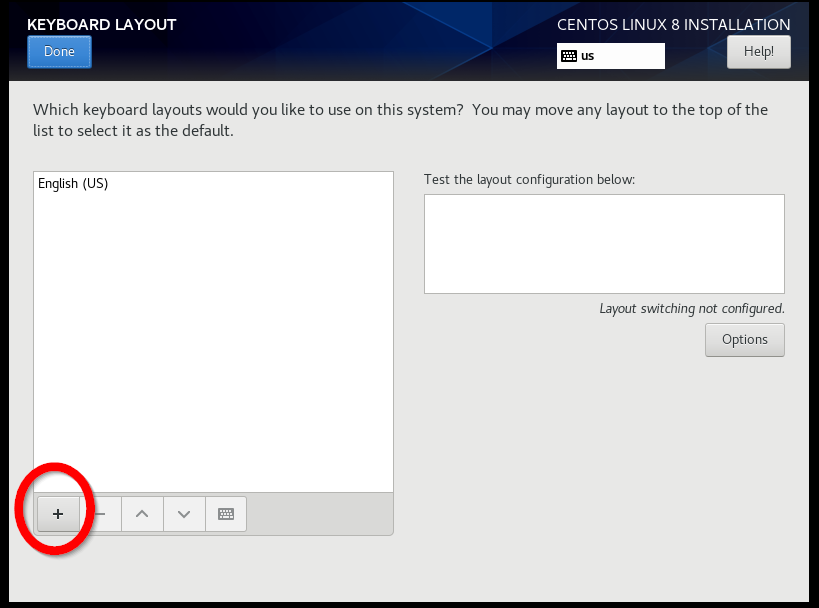
Task: Click the keyboard icon in the us indicator
Action: (568, 56)
